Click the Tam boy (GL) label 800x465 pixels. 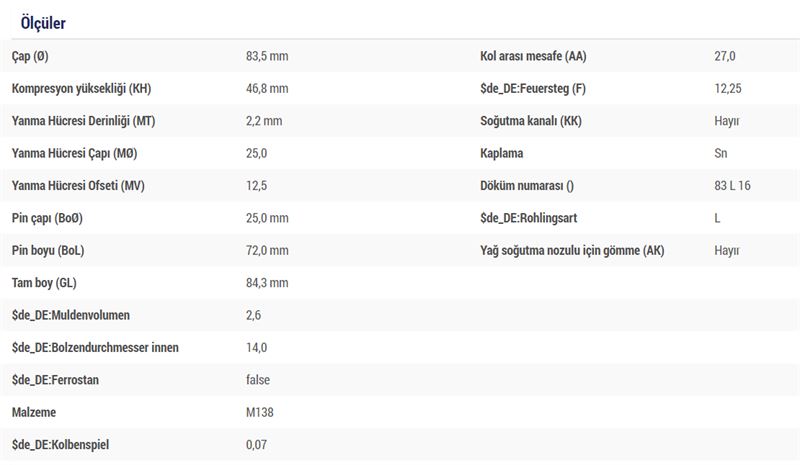tap(44, 283)
